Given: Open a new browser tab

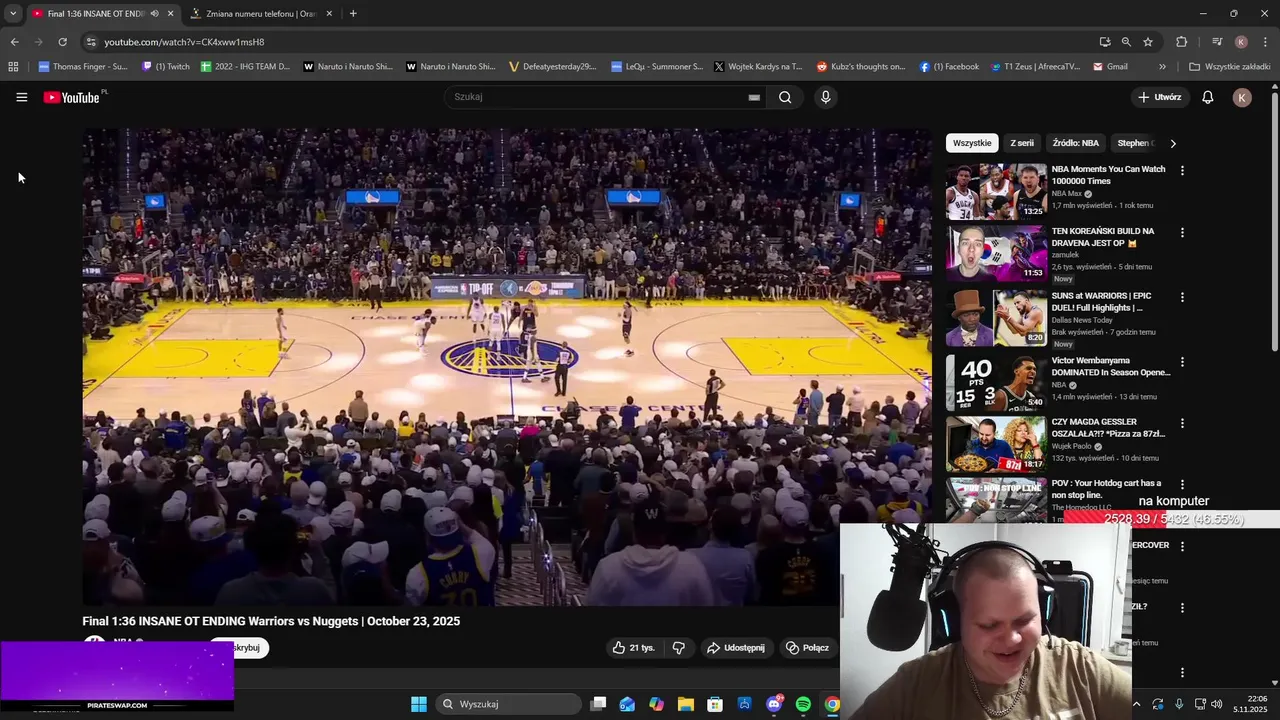Looking at the screenshot, I should coord(353,14).
